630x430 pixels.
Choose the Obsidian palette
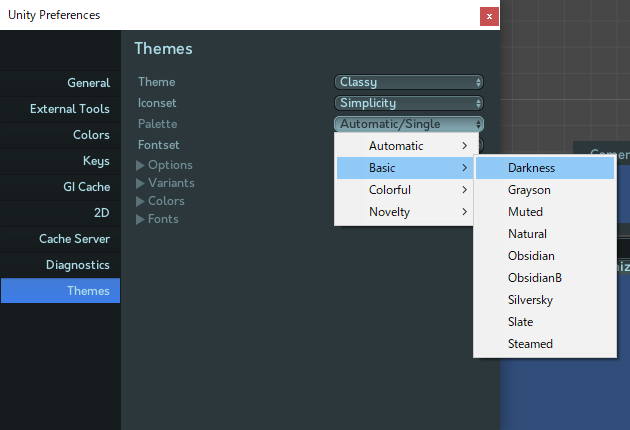[x=545, y=256]
